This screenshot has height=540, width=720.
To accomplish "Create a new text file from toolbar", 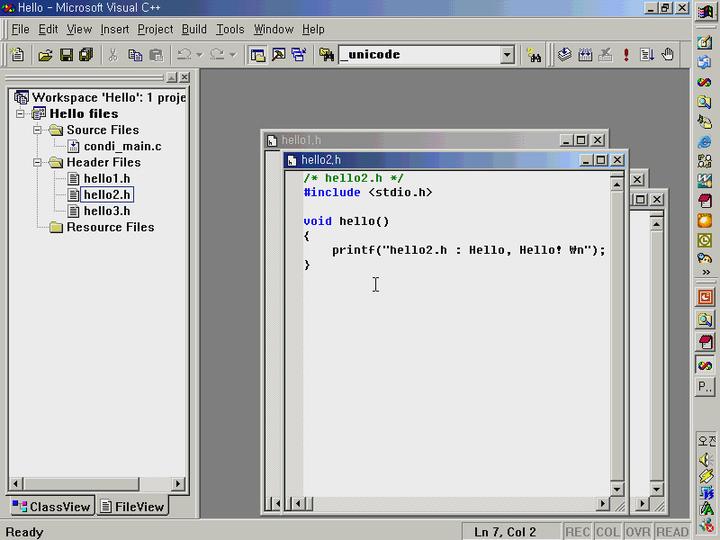I will (x=17, y=55).
